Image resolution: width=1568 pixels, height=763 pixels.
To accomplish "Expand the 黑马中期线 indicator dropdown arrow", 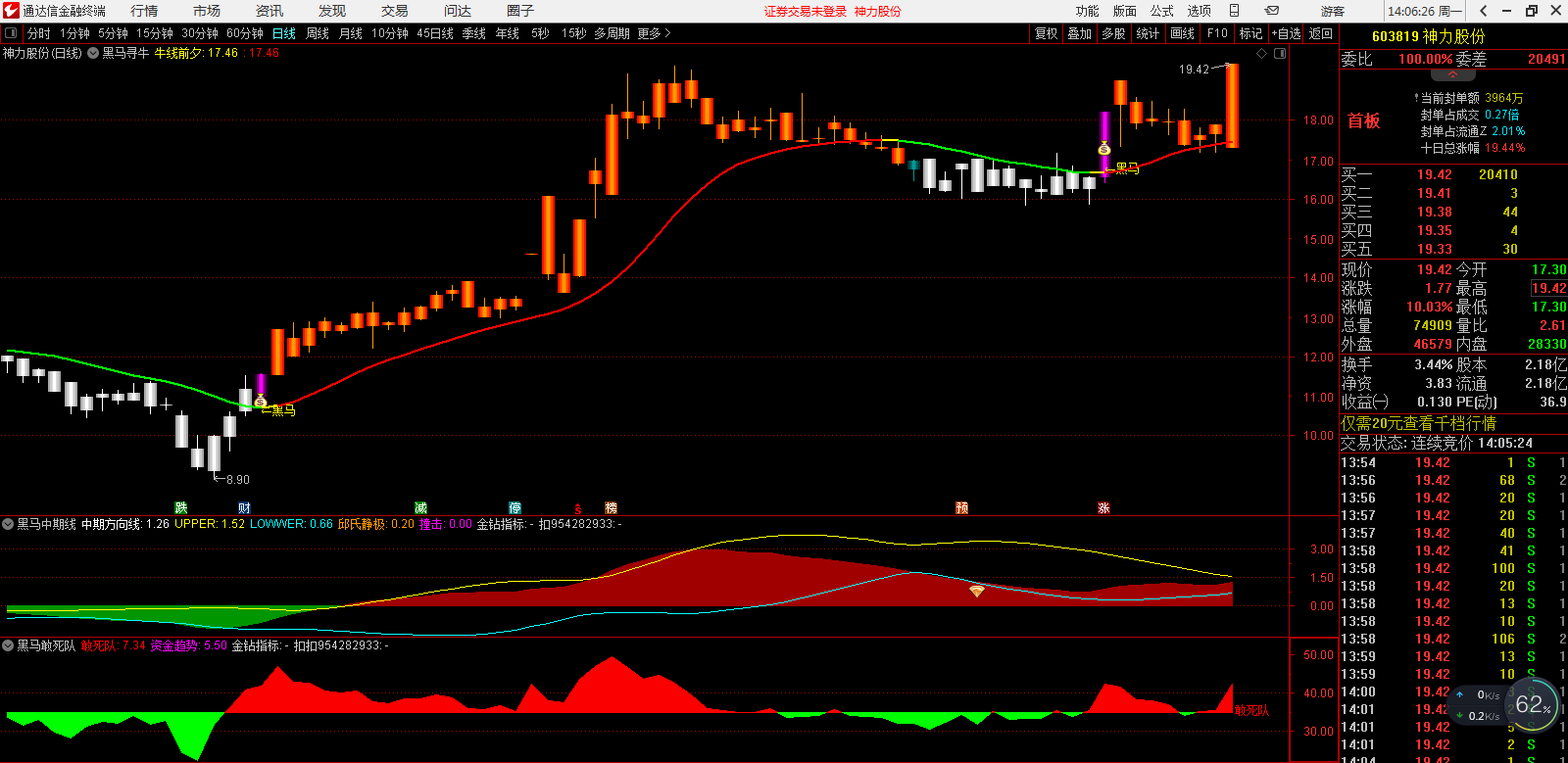I will click(8, 524).
